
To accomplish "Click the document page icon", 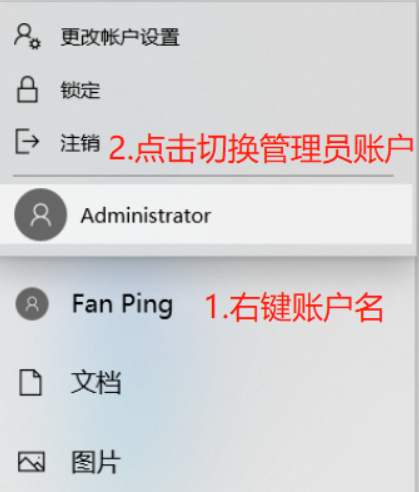I will pos(30,382).
